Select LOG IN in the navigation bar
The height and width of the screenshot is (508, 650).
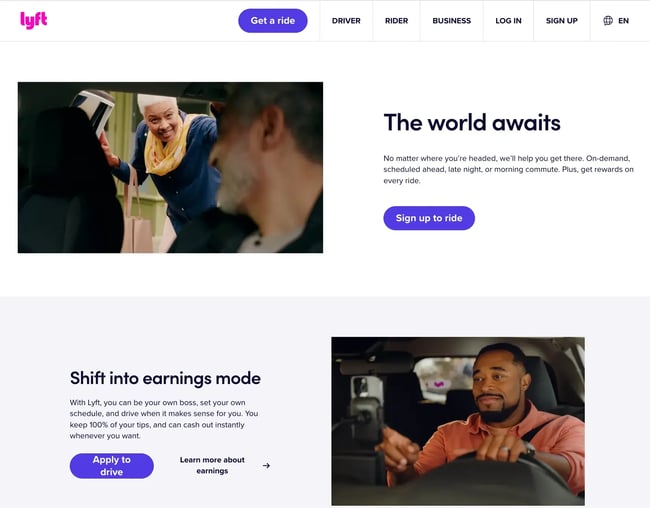508,21
